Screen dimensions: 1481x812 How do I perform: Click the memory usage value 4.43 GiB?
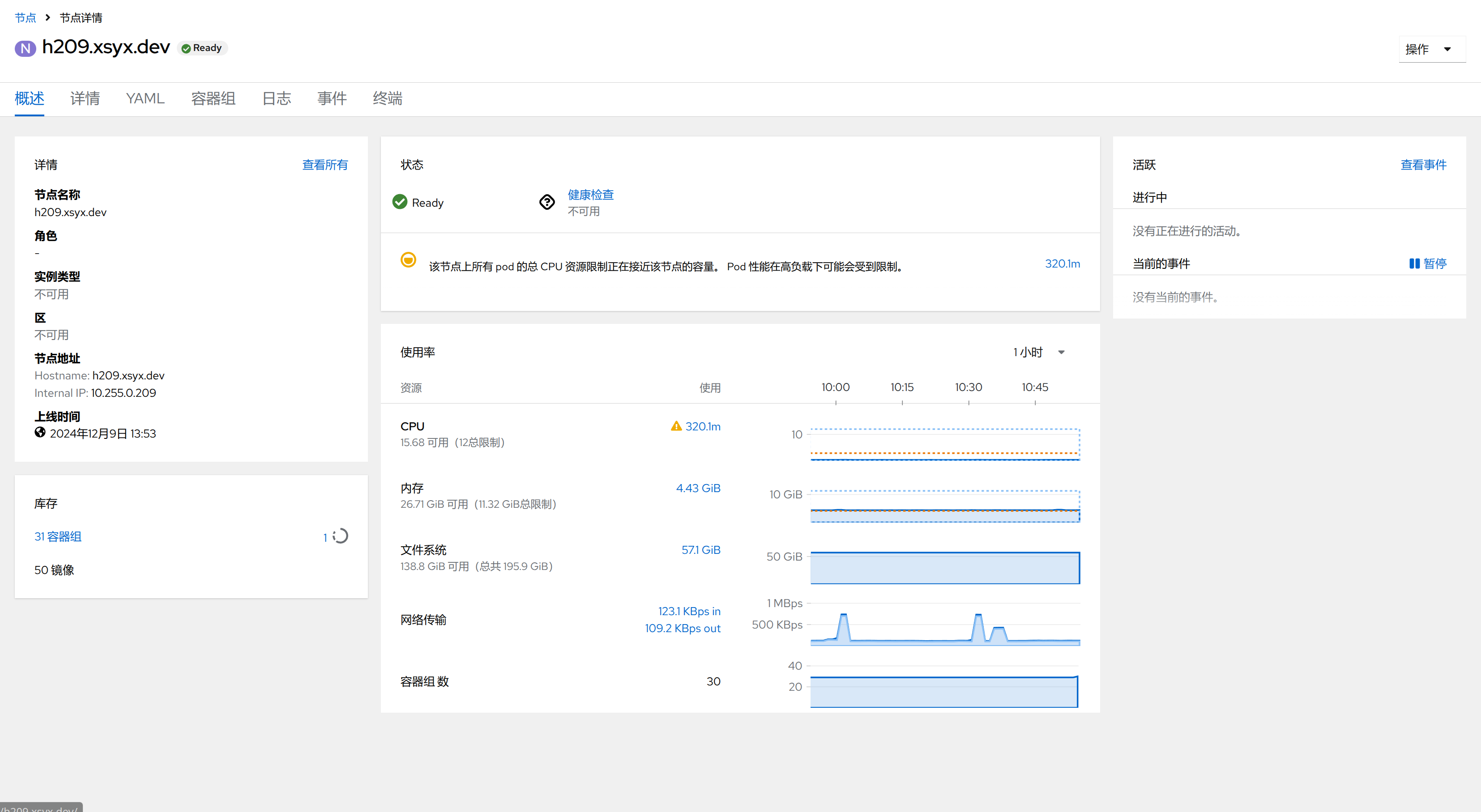click(x=698, y=488)
